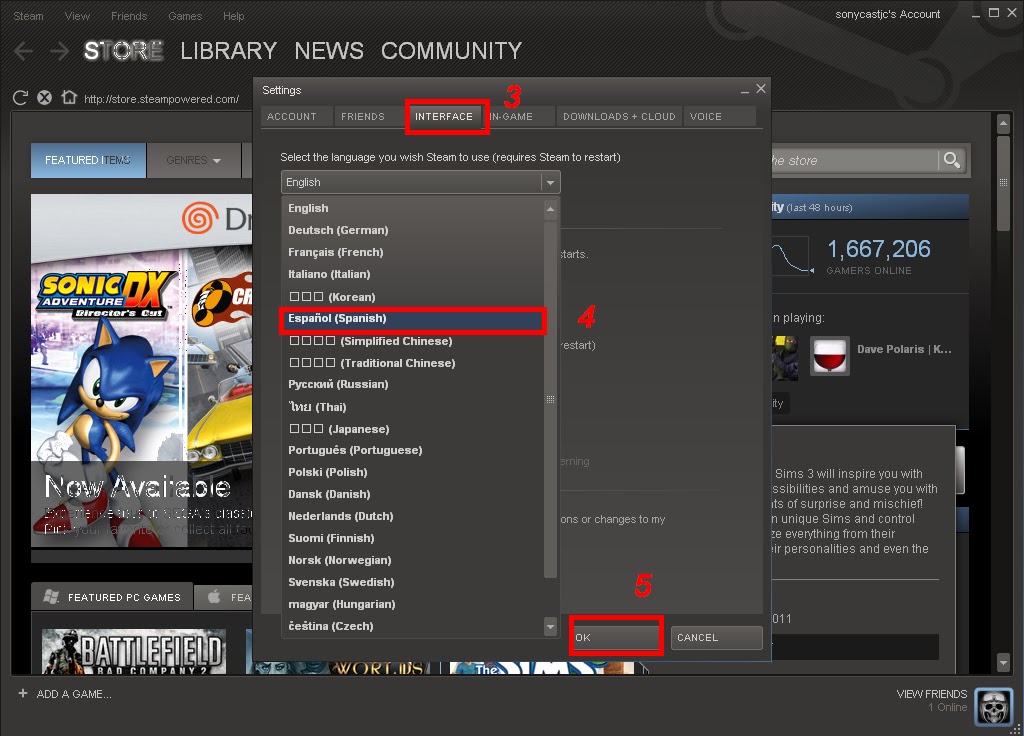Select Polski (Polish) language
The width and height of the screenshot is (1024, 736).
pyautogui.click(x=412, y=472)
